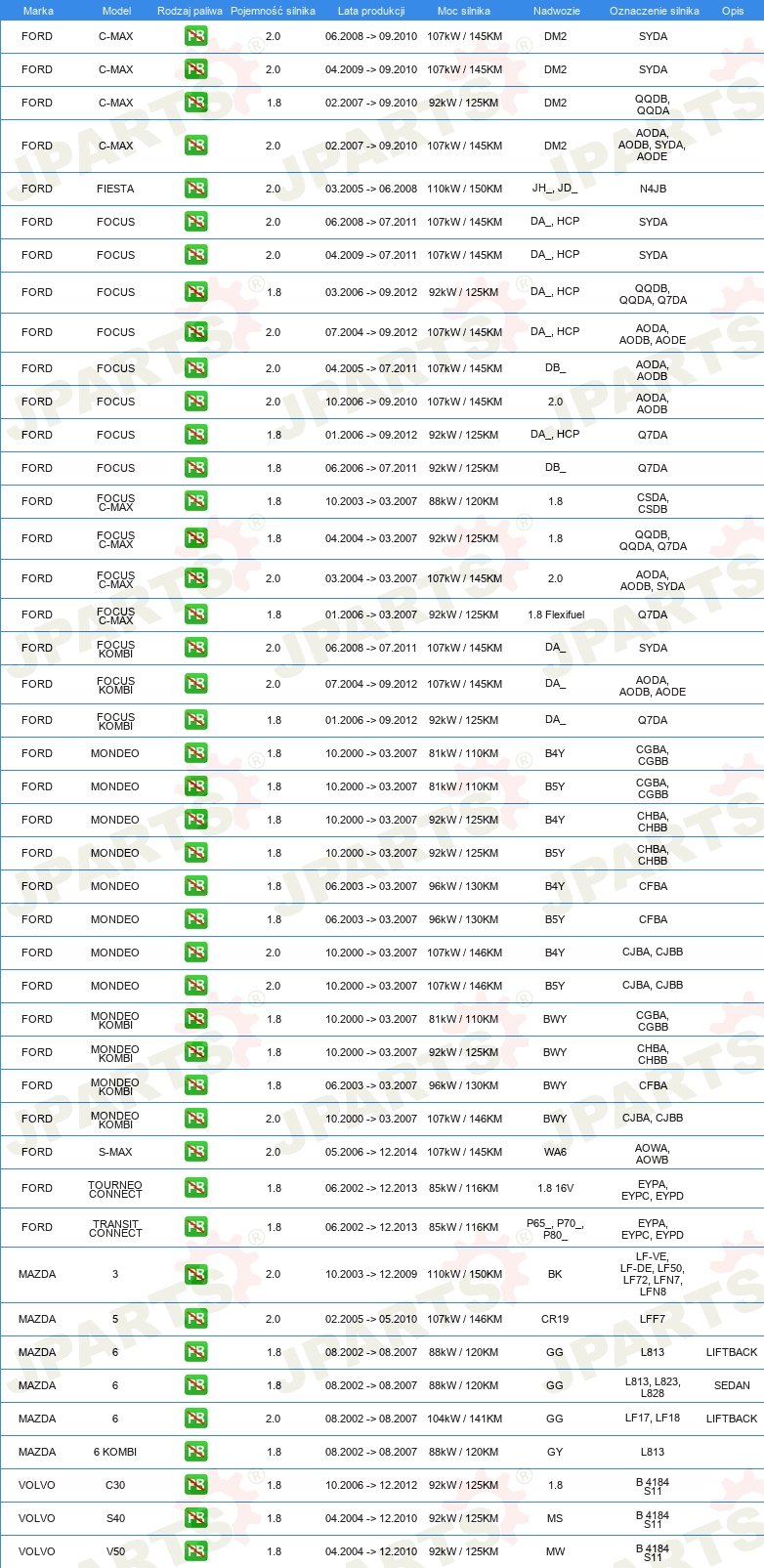Select fuel icon in MAZDA 6 KOMBI row
This screenshot has width=764, height=1568.
(x=195, y=1452)
